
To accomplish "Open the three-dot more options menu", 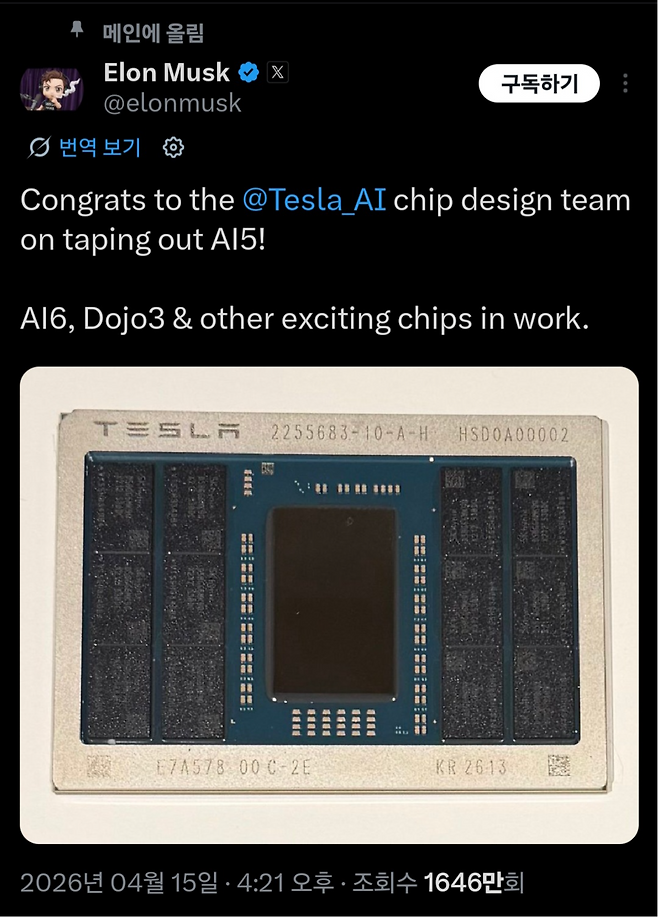I will [x=627, y=84].
